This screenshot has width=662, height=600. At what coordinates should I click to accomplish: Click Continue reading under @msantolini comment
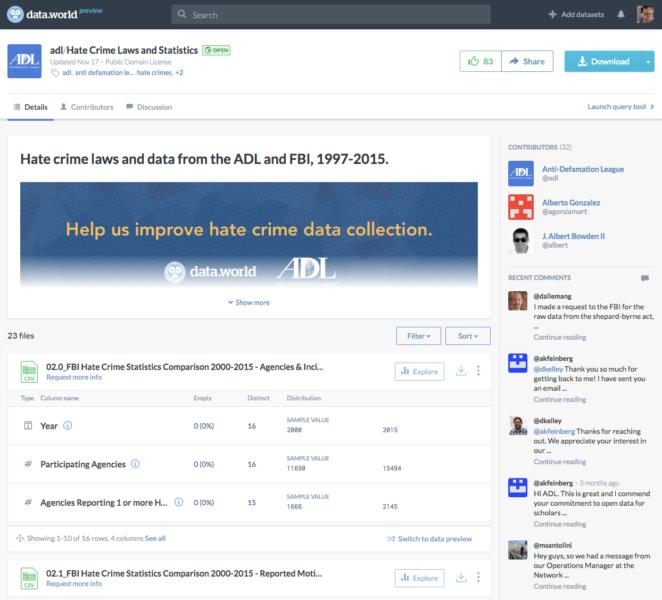click(x=560, y=586)
